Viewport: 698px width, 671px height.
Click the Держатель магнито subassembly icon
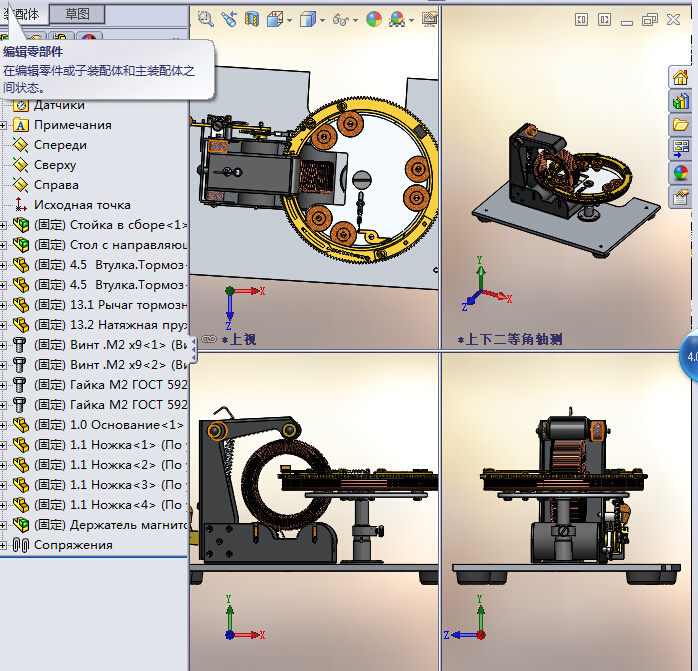point(21,525)
